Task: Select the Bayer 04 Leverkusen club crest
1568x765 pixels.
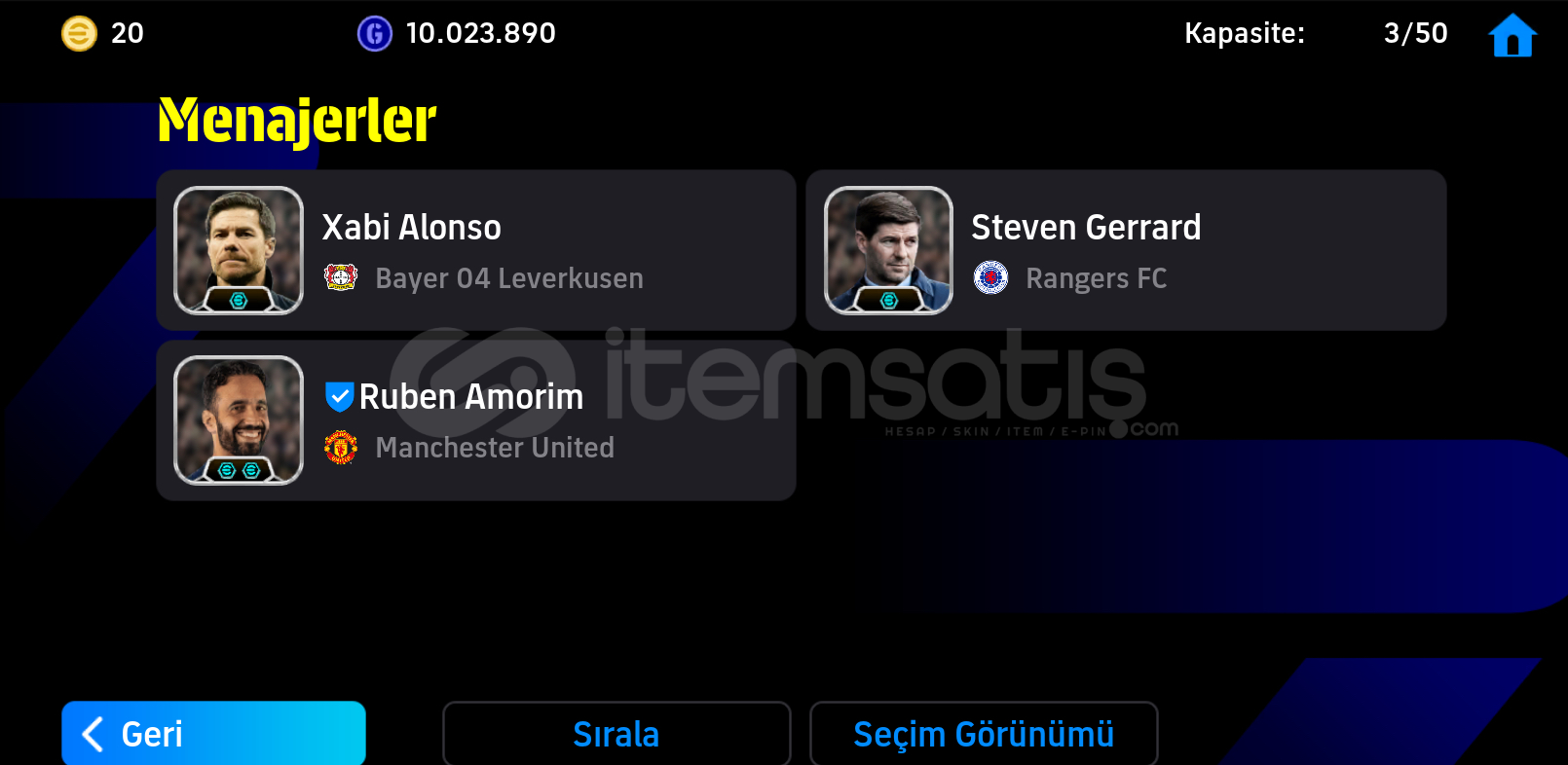Action: (341, 277)
